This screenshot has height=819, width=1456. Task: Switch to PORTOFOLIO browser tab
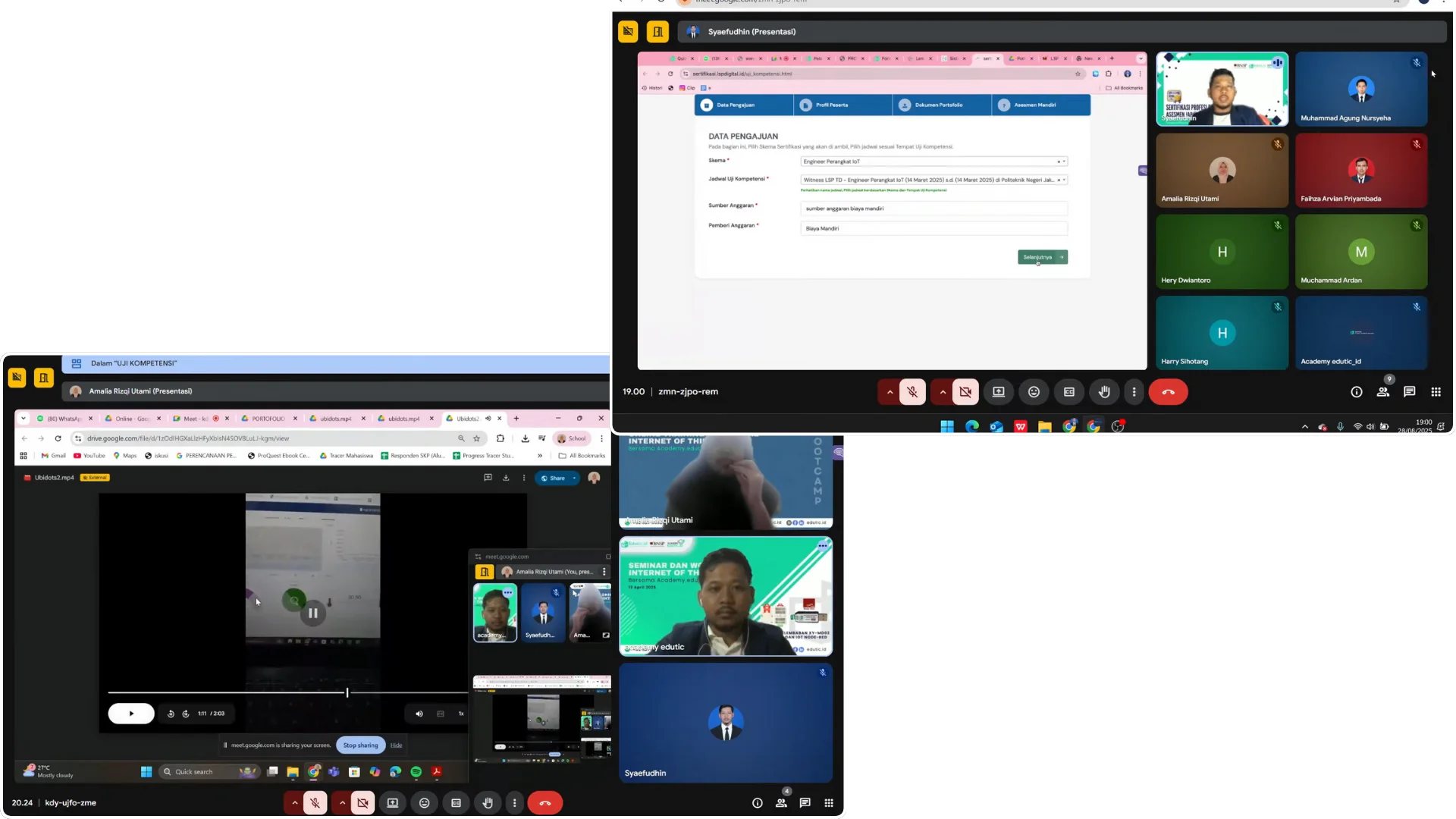click(x=268, y=419)
